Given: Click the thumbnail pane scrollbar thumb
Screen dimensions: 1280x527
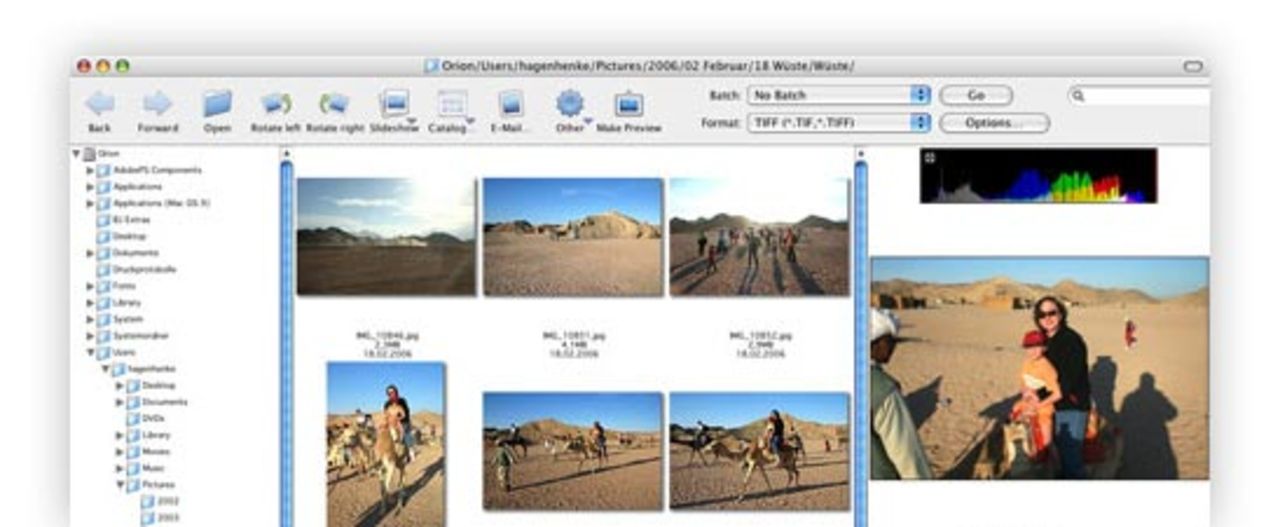Looking at the screenshot, I should point(860,342).
